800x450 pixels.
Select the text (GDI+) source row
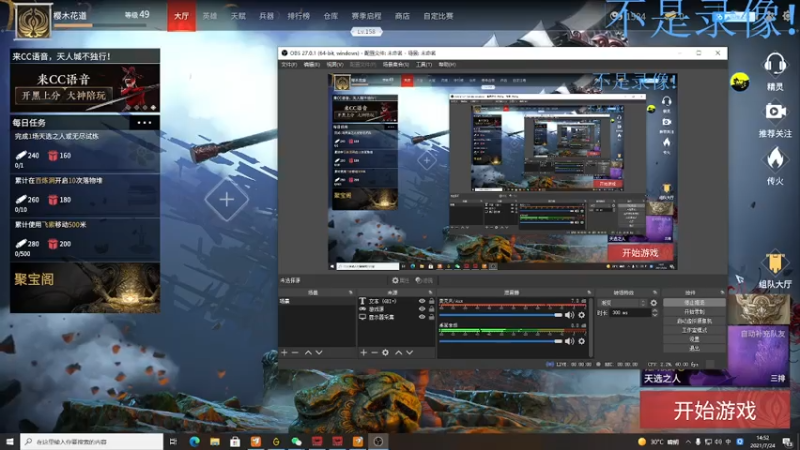(396, 301)
